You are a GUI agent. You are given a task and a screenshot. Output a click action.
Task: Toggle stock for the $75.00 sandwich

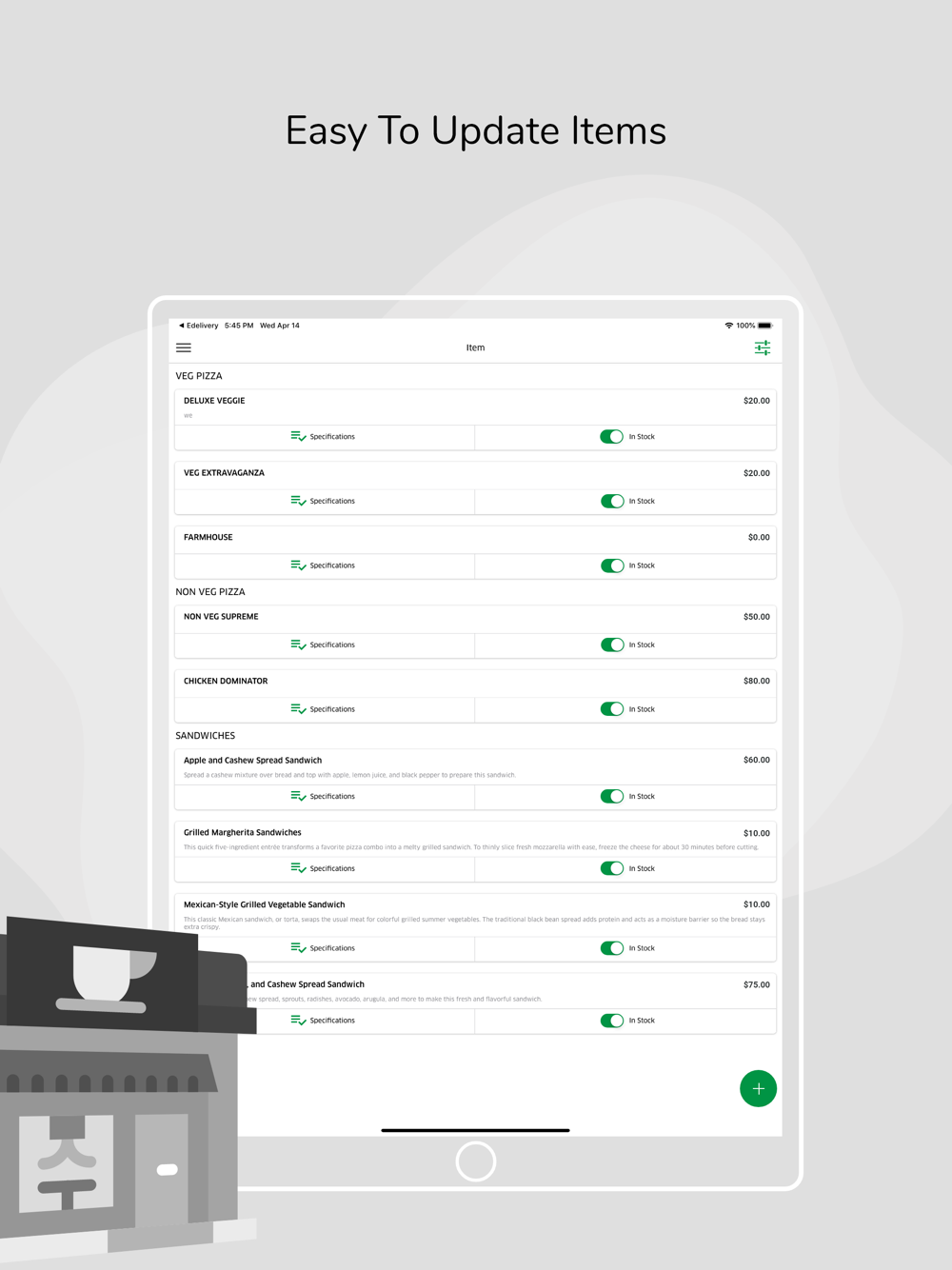click(x=612, y=1021)
